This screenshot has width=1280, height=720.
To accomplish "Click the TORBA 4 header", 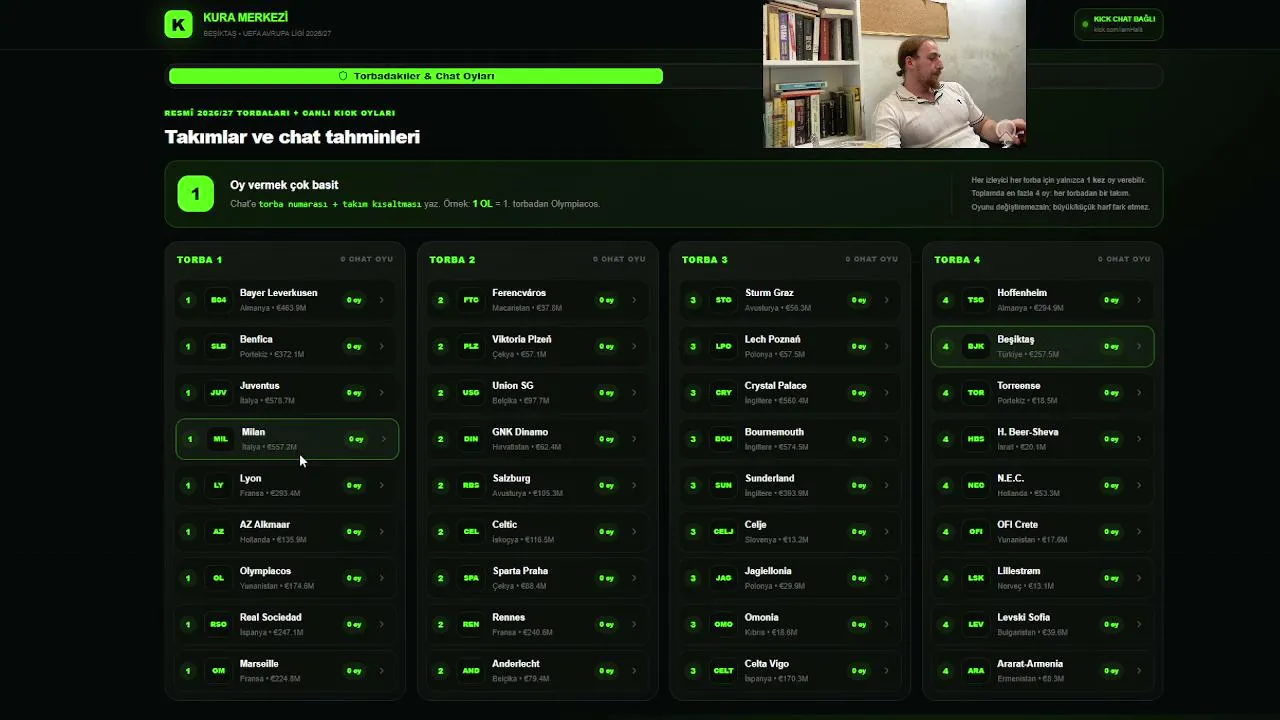I will [957, 259].
